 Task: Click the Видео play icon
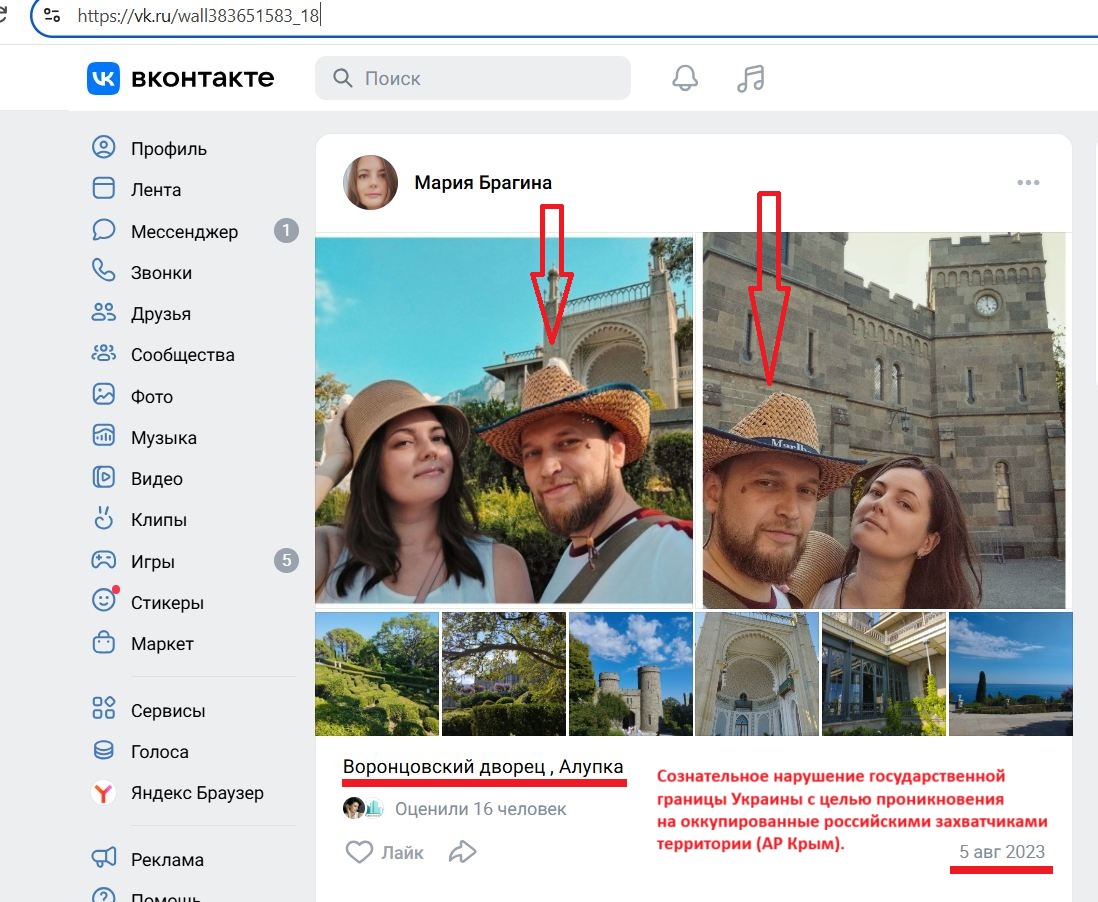104,477
